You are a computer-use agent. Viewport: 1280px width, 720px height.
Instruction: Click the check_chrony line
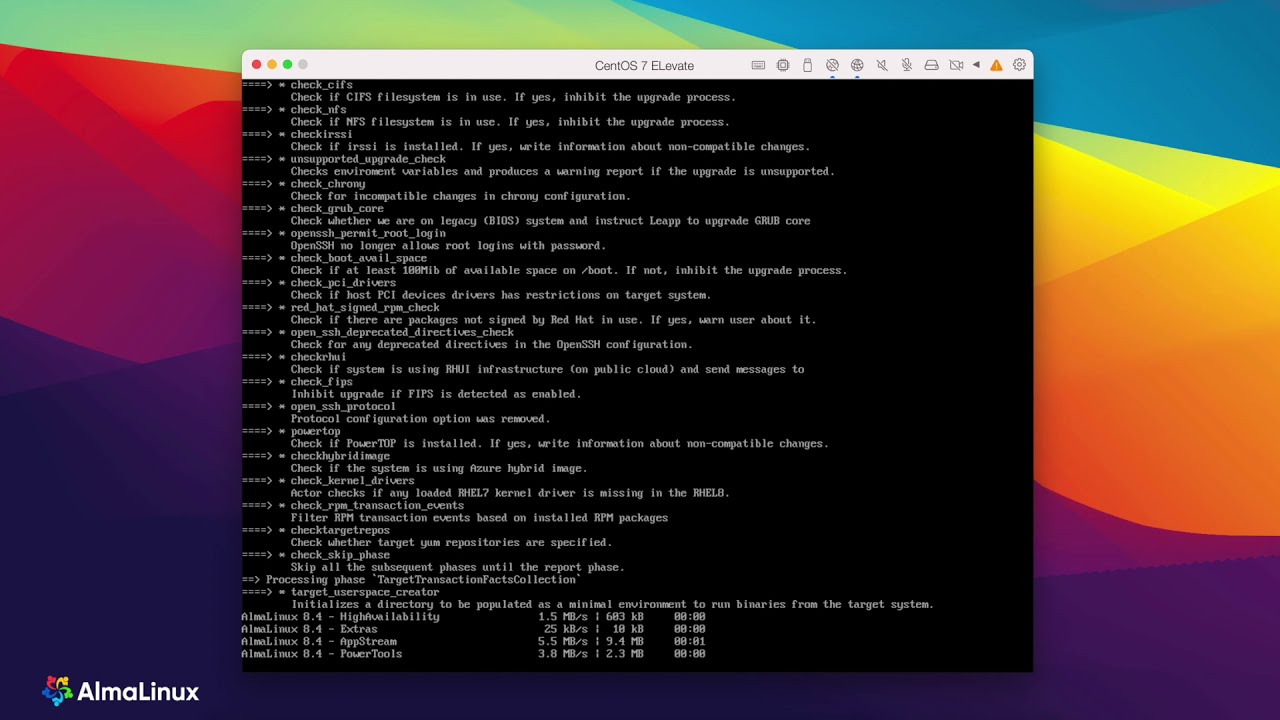click(x=303, y=184)
